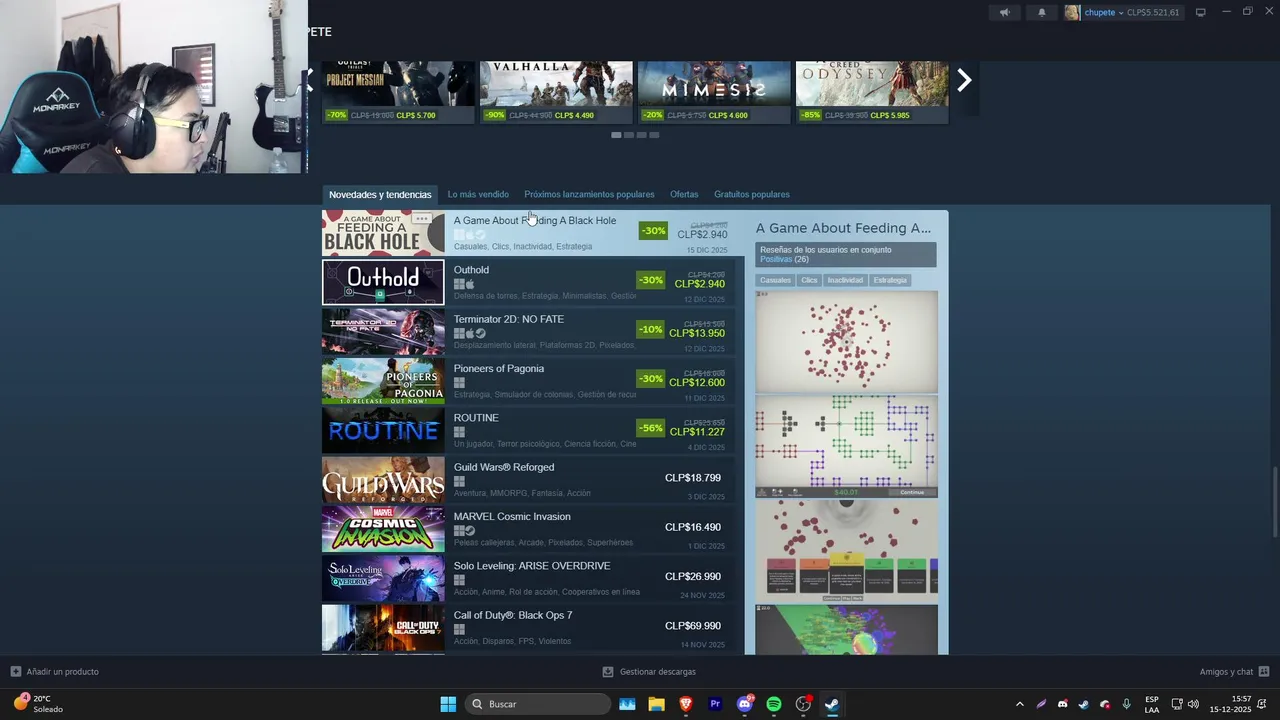1280x720 pixels.
Task: Open Amigos y chat
Action: click(x=1234, y=671)
